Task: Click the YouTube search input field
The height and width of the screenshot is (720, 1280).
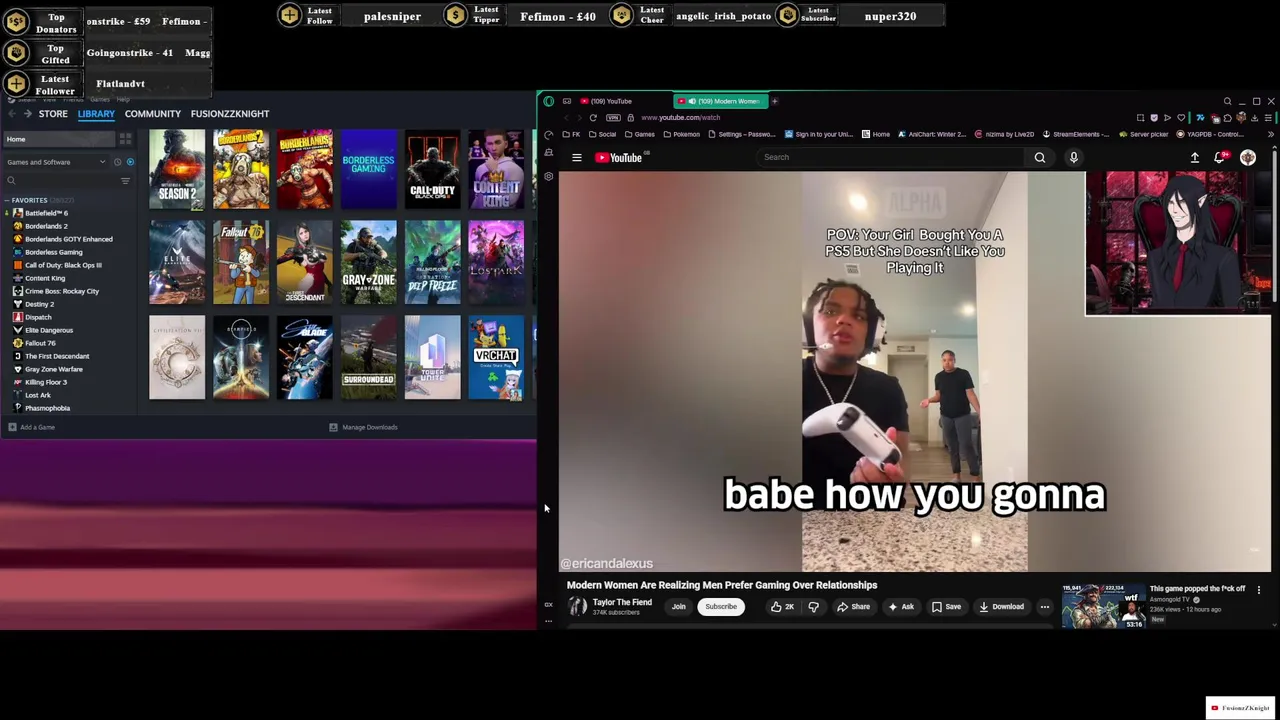Action: click(x=892, y=157)
